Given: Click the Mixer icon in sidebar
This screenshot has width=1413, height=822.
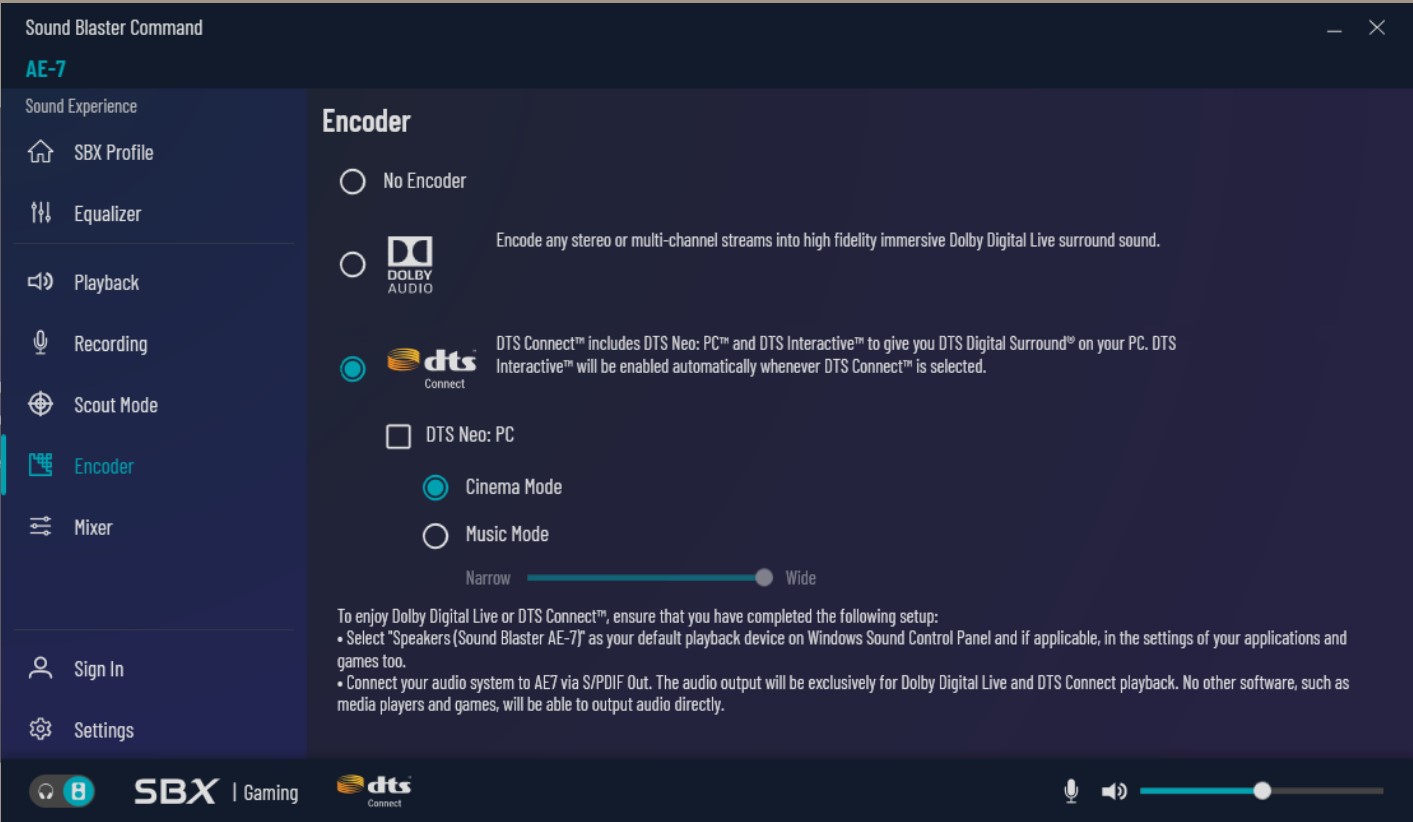Looking at the screenshot, I should 40,527.
